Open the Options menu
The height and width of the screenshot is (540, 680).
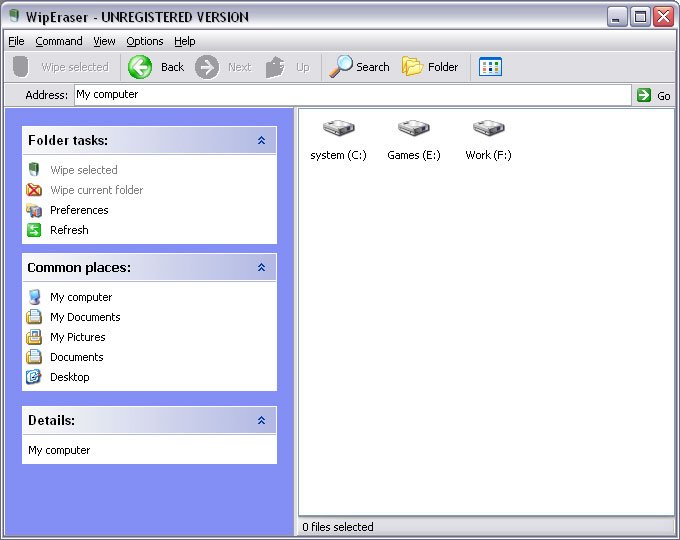[x=145, y=41]
